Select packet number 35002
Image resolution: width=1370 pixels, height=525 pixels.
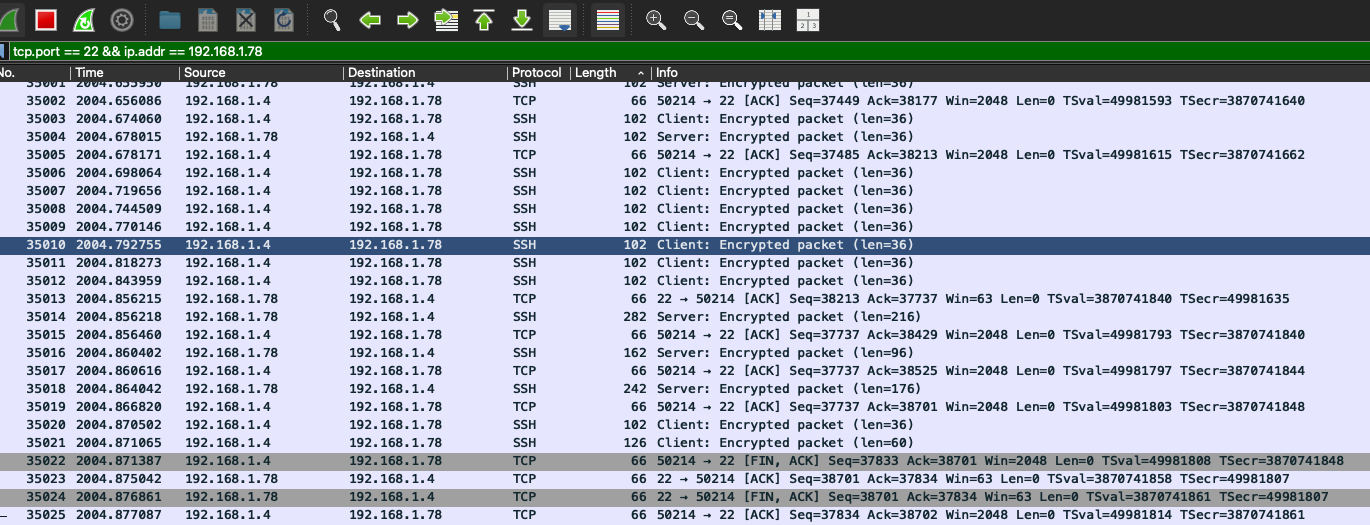click(x=685, y=101)
